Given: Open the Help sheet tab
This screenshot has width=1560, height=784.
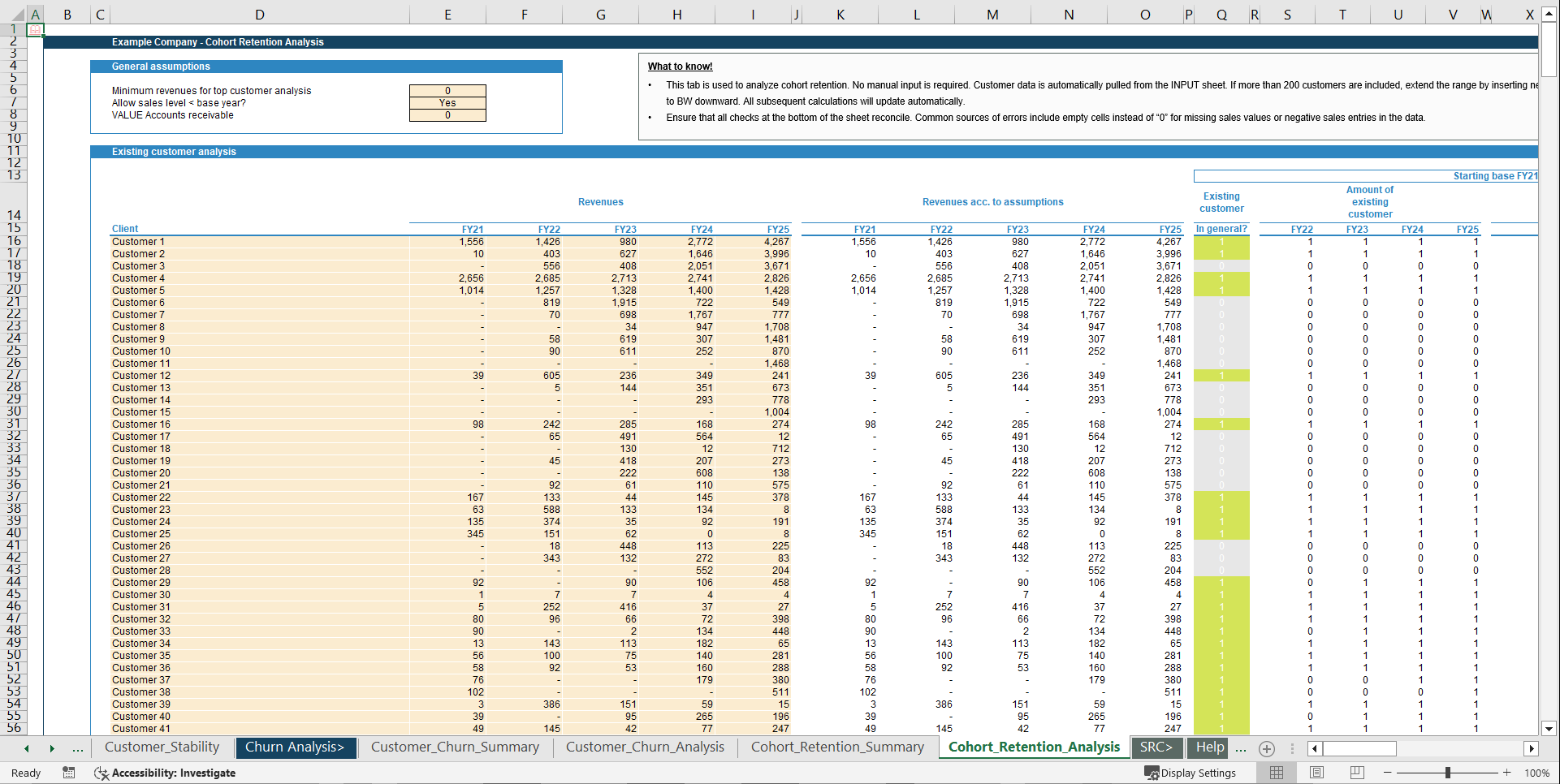Looking at the screenshot, I should (1208, 747).
